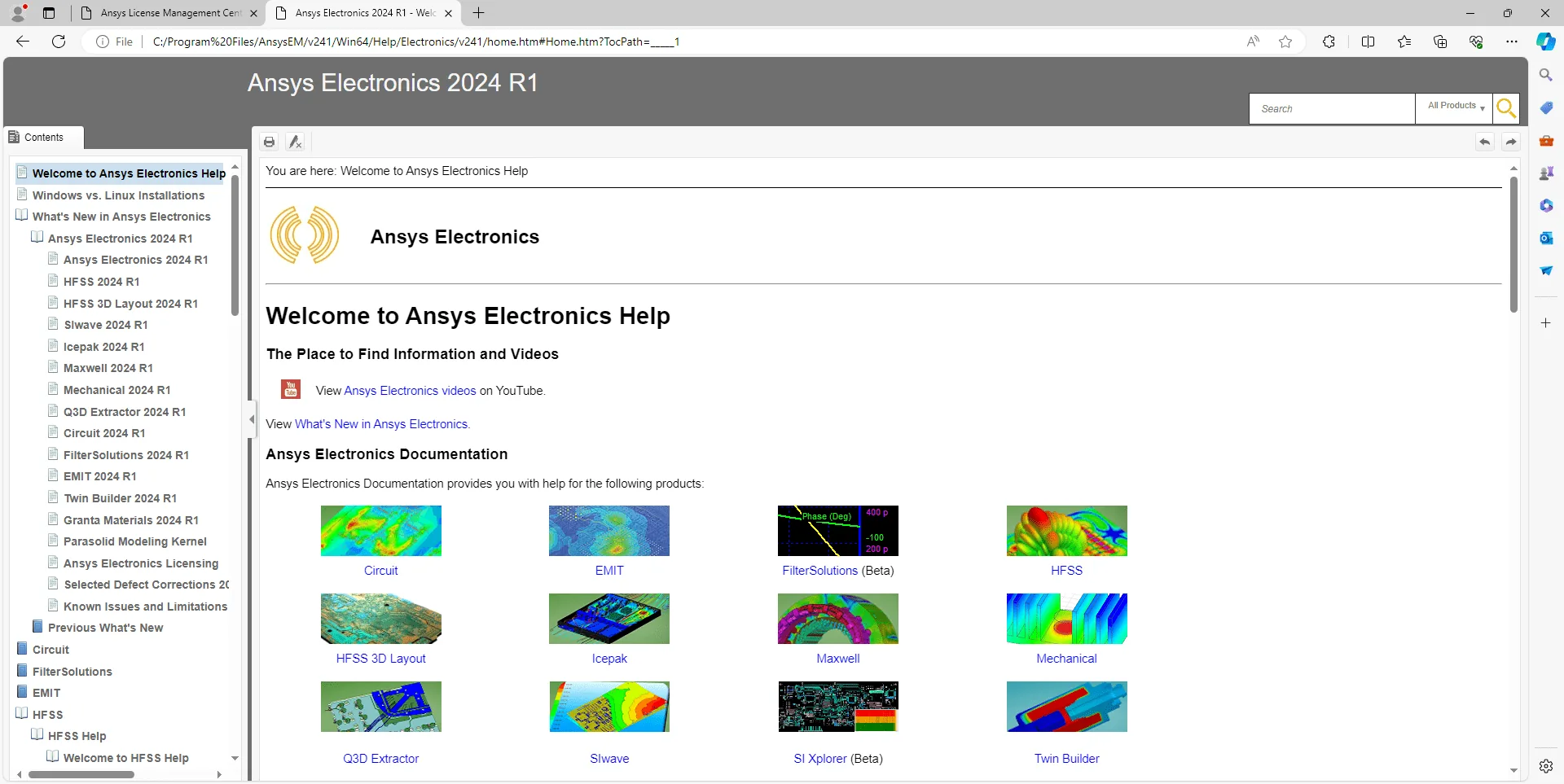1564x784 pixels.
Task: Open the sidebar Search icon
Action: coord(1545,75)
